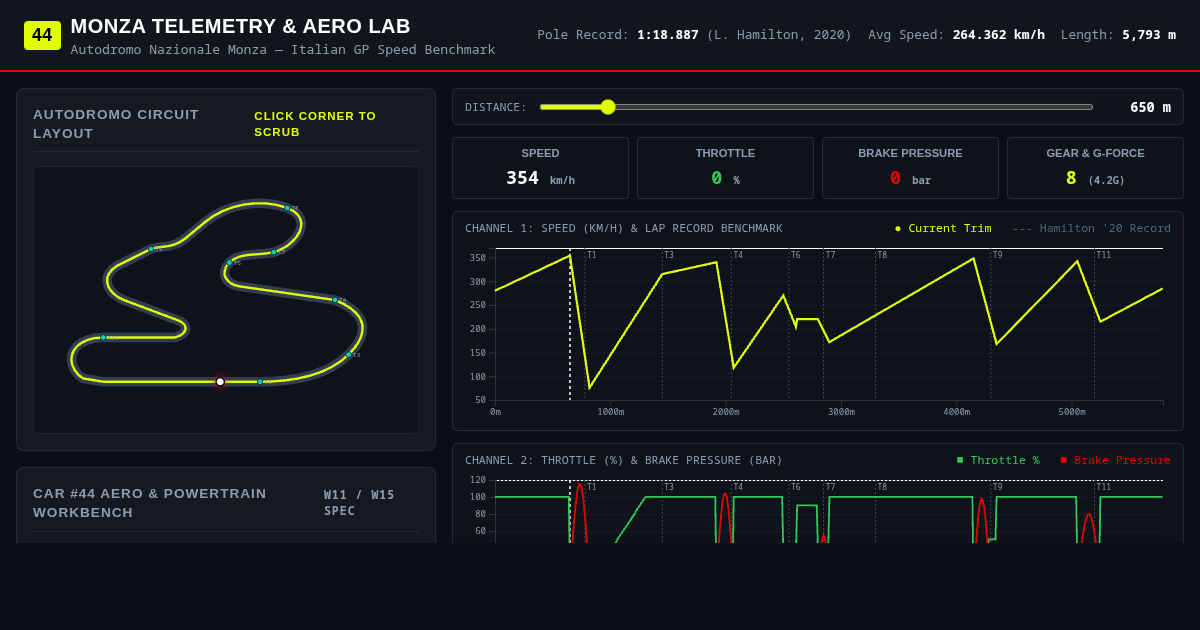Click the 2000m label on speed chart axis

point(726,412)
